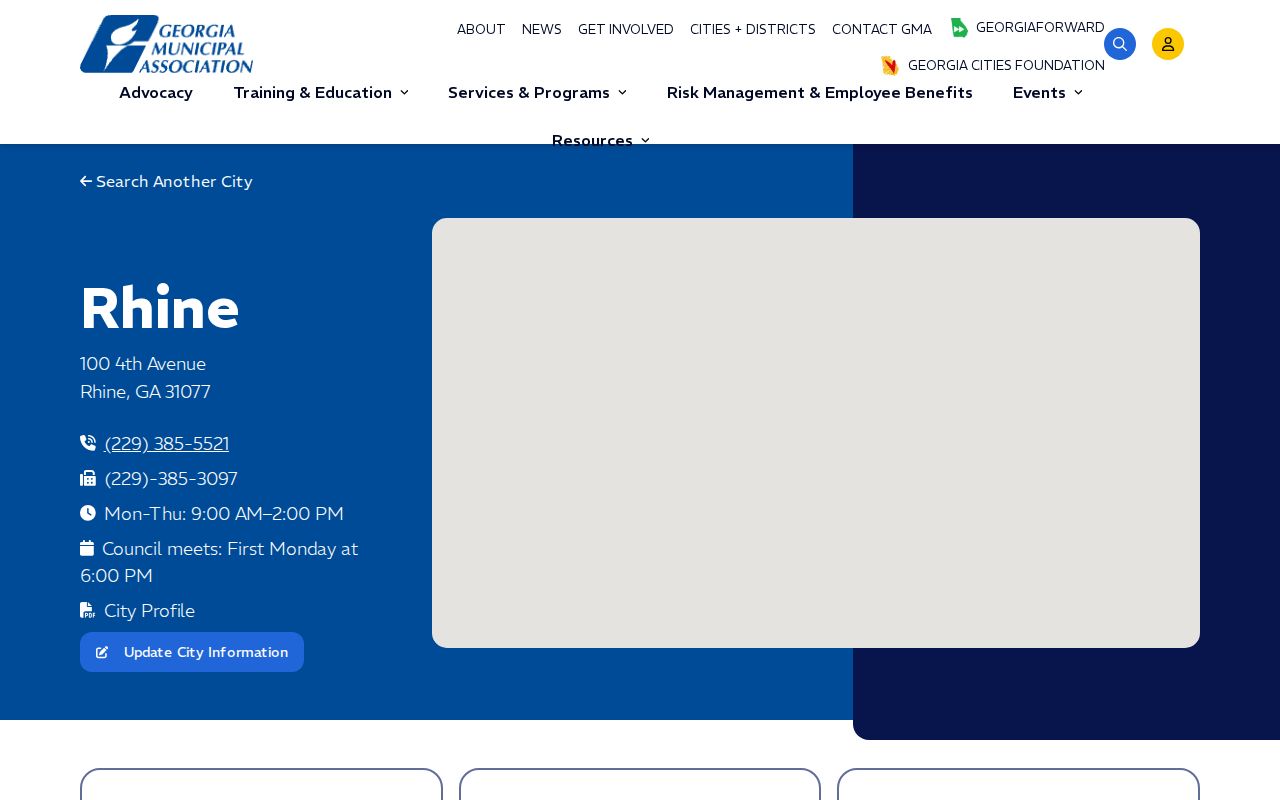Image resolution: width=1280 pixels, height=800 pixels.
Task: Open Risk Management & Employee Benefits
Action: tap(820, 93)
